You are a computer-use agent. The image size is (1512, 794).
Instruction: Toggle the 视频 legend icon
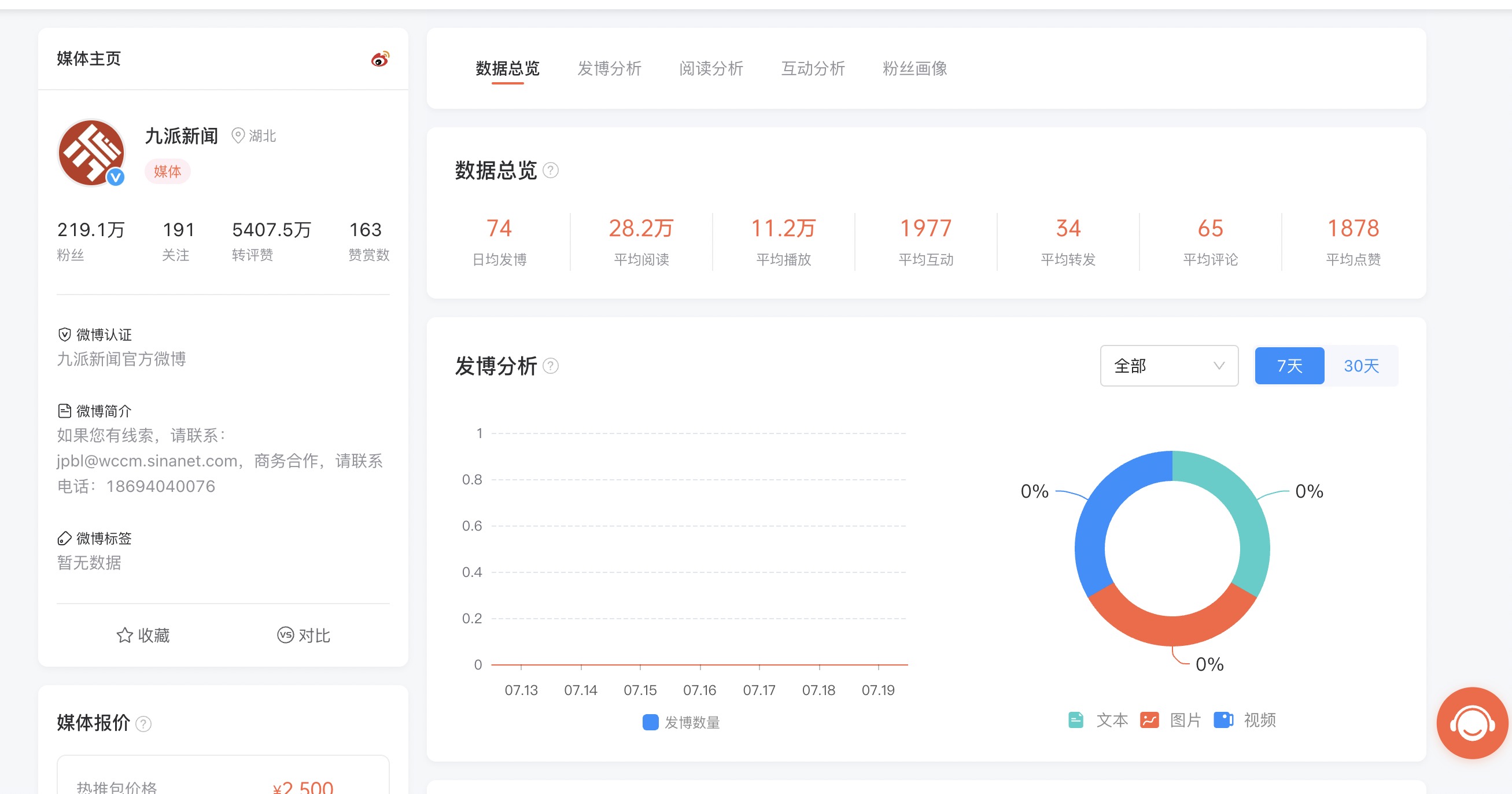(x=1224, y=720)
